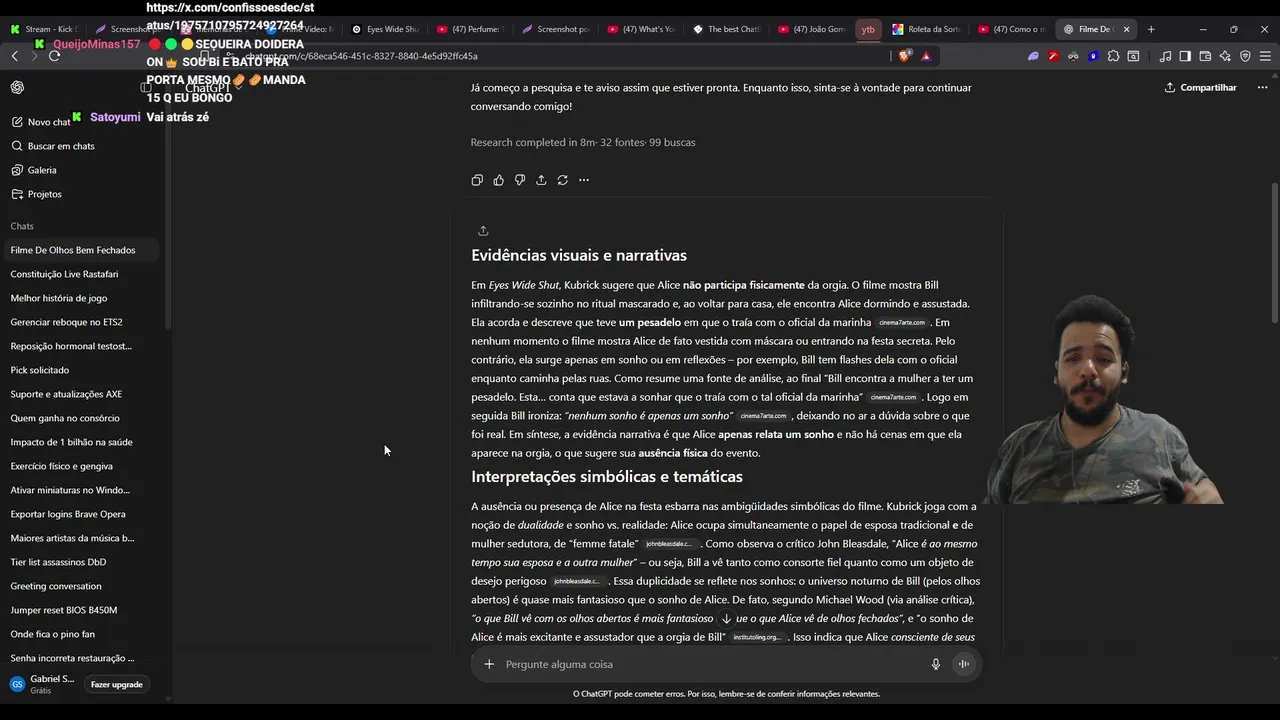Open ChatGPT logo in sidebar
This screenshot has height=720, width=1280.
[x=17, y=88]
